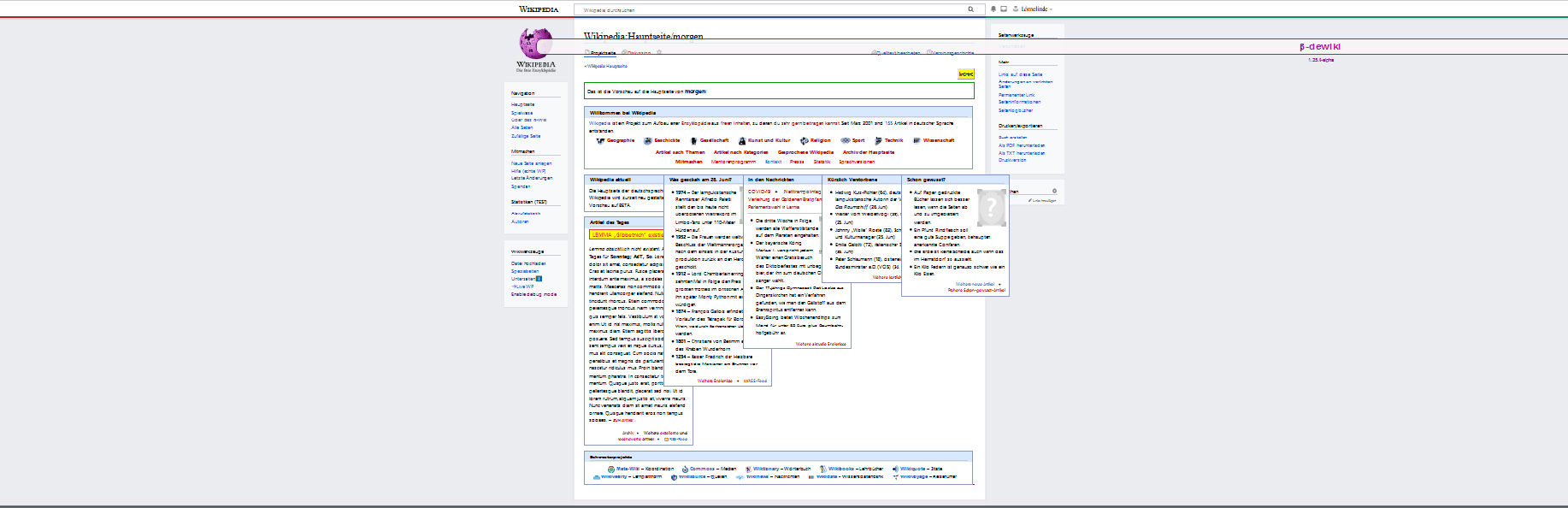Click Als PDF herunterladen link
The width and height of the screenshot is (1568, 508).
(x=1022, y=145)
